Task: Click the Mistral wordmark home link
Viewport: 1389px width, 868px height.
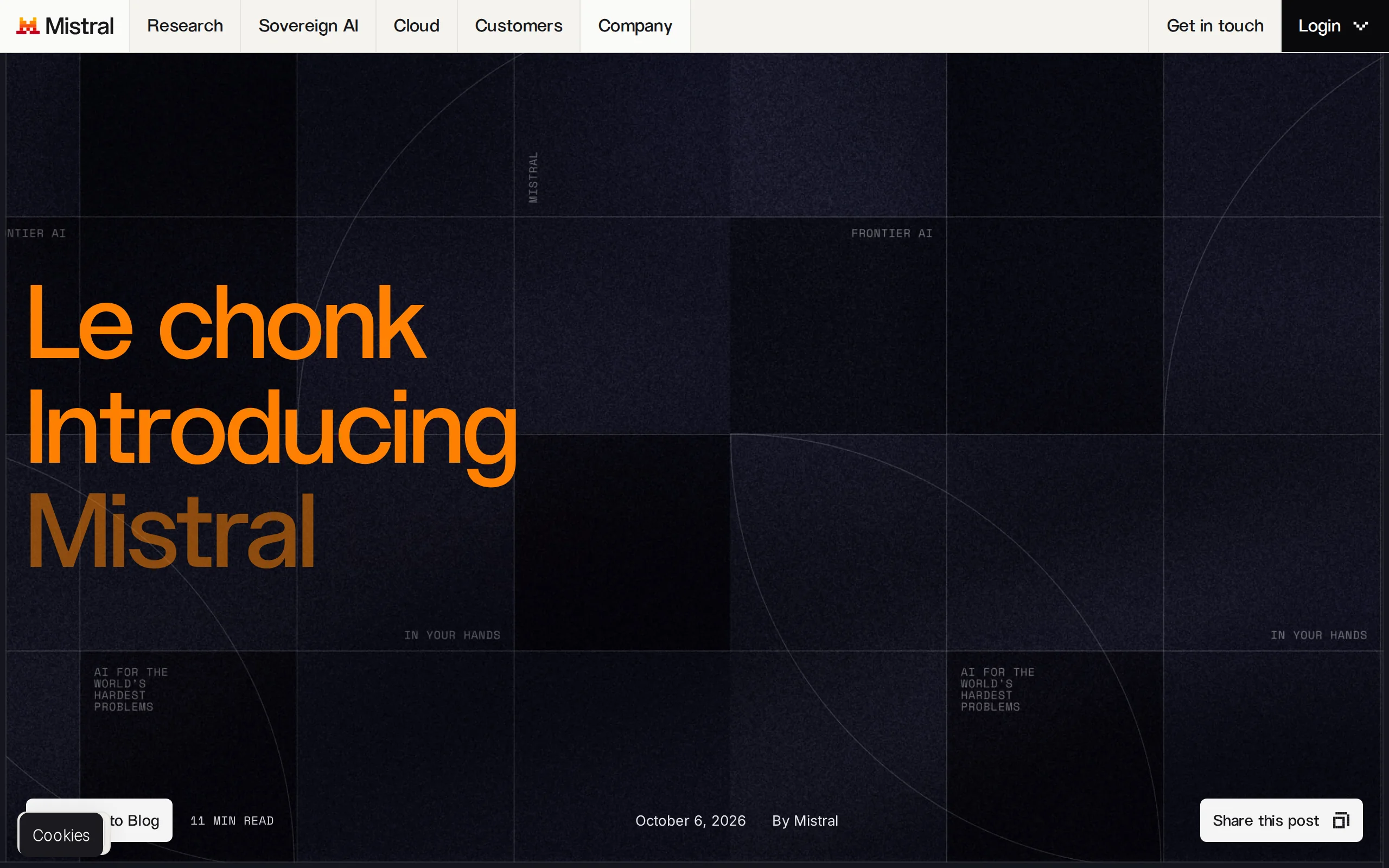Action: (x=79, y=26)
